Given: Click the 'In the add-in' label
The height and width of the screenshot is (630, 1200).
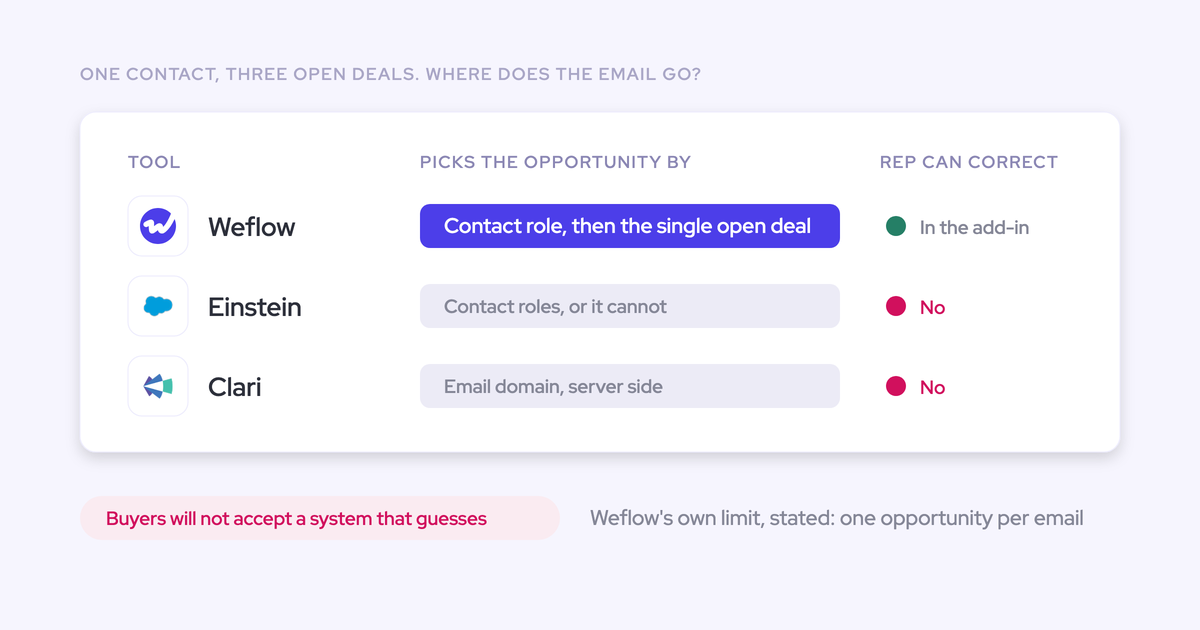Looking at the screenshot, I should click(974, 227).
